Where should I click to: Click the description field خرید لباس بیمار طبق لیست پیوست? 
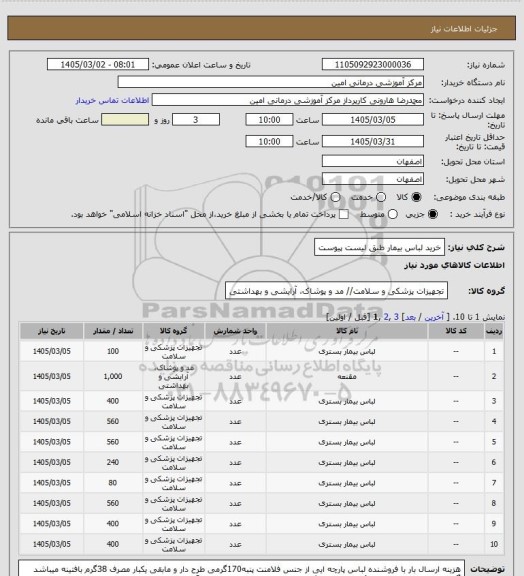(380, 247)
